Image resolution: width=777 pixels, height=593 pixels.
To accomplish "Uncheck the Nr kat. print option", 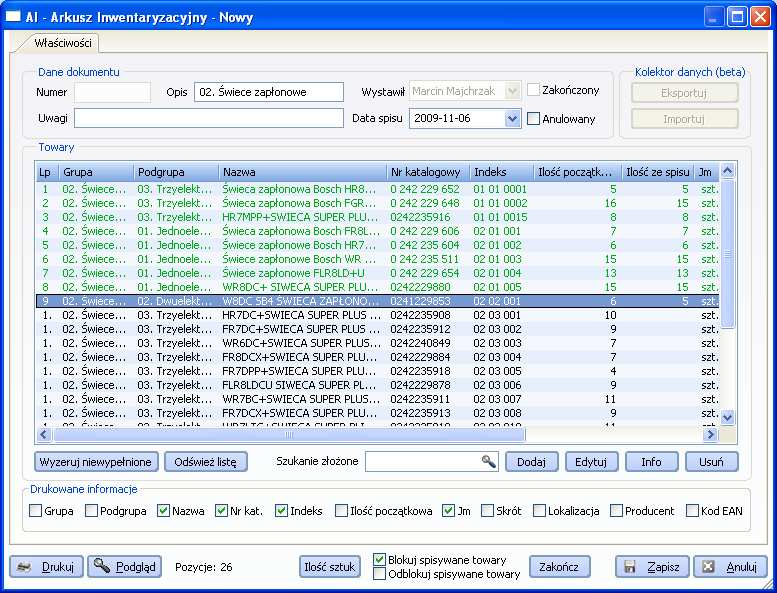I will pyautogui.click(x=222, y=510).
